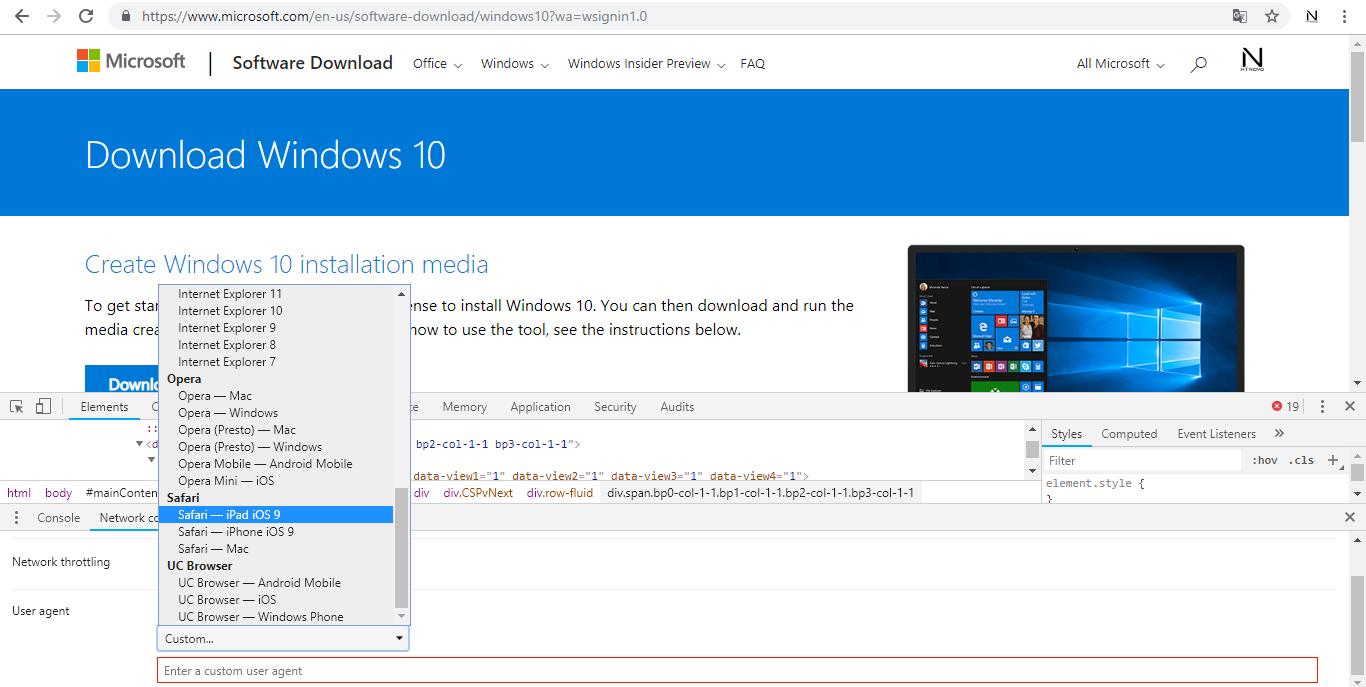The image size is (1366, 687).
Task: Open the Custom... user agent dropdown
Action: coord(283,638)
